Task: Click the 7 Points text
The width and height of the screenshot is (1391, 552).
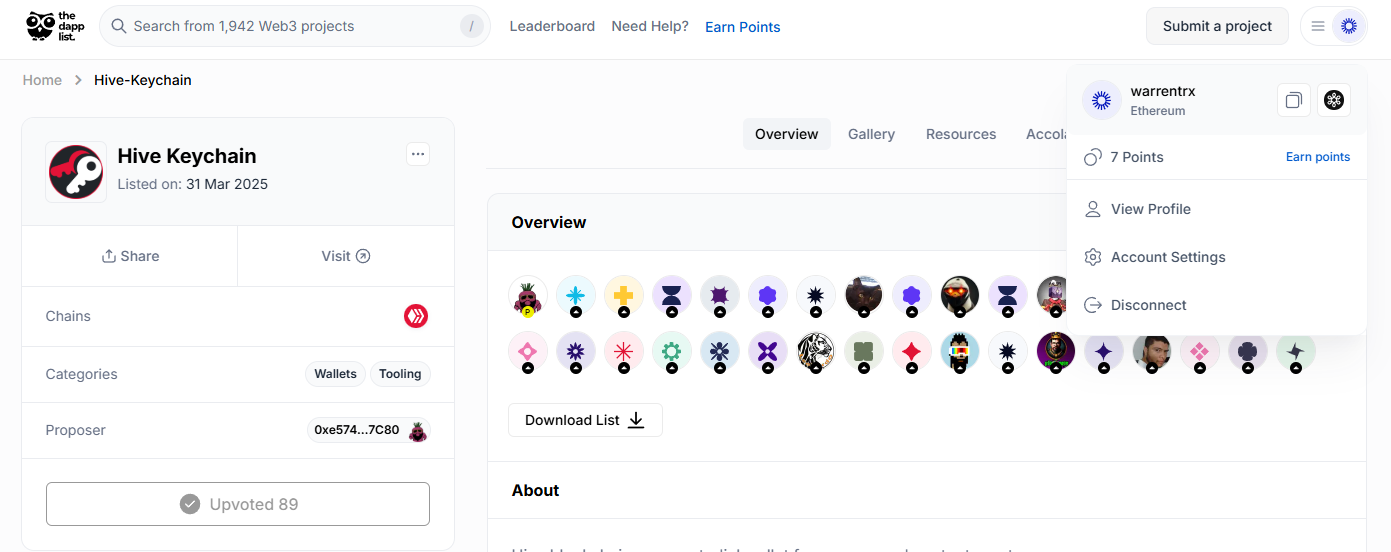Action: pos(1137,157)
